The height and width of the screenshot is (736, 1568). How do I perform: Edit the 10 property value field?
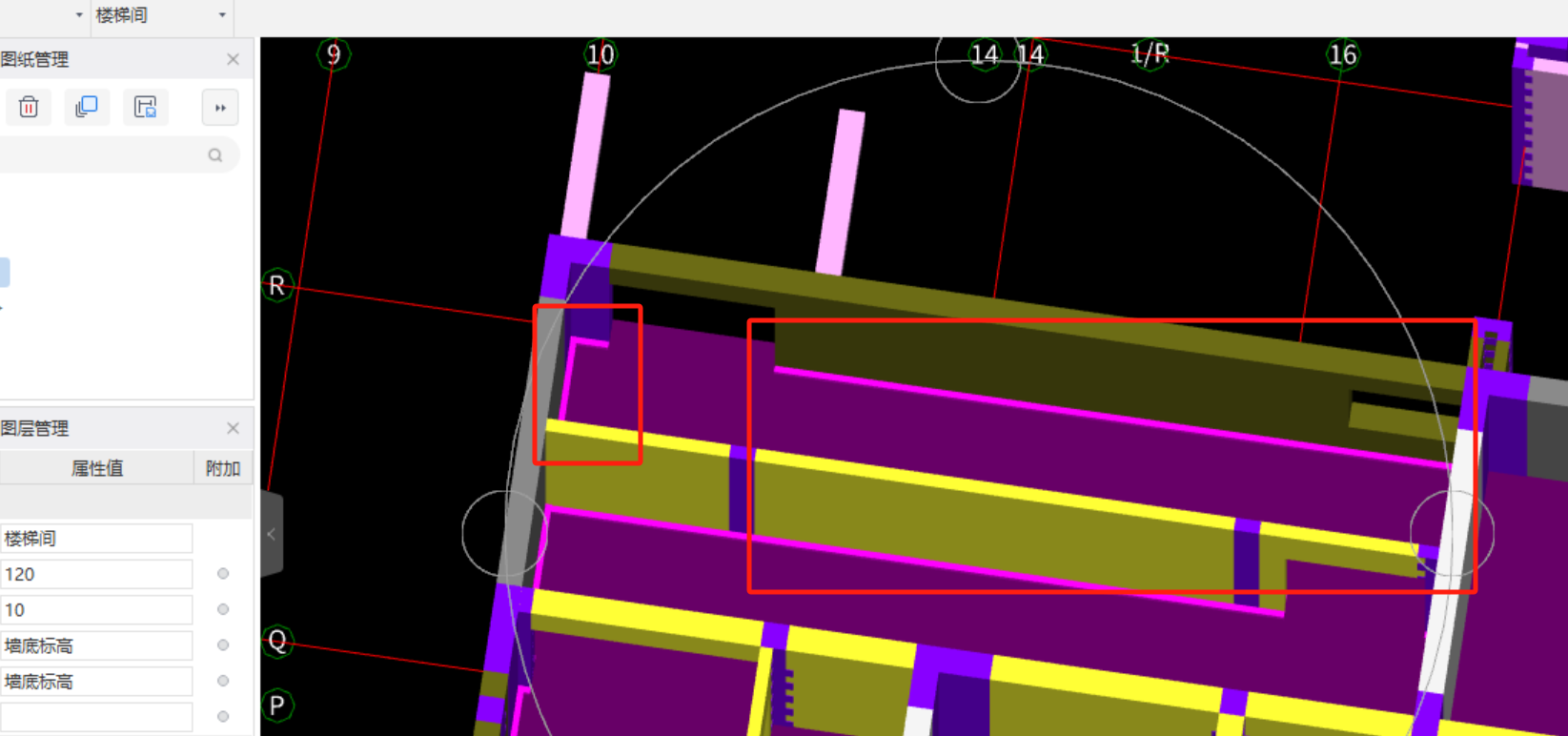click(96, 610)
